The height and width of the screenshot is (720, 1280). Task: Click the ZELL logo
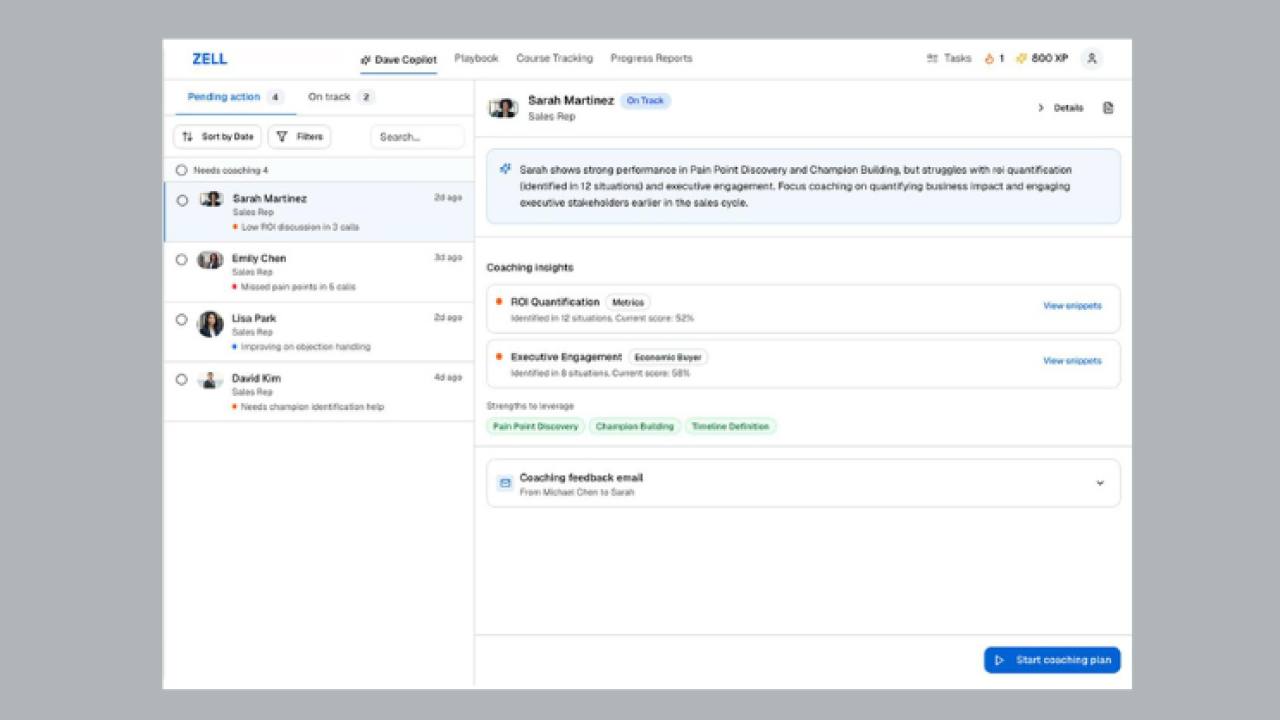(x=209, y=59)
